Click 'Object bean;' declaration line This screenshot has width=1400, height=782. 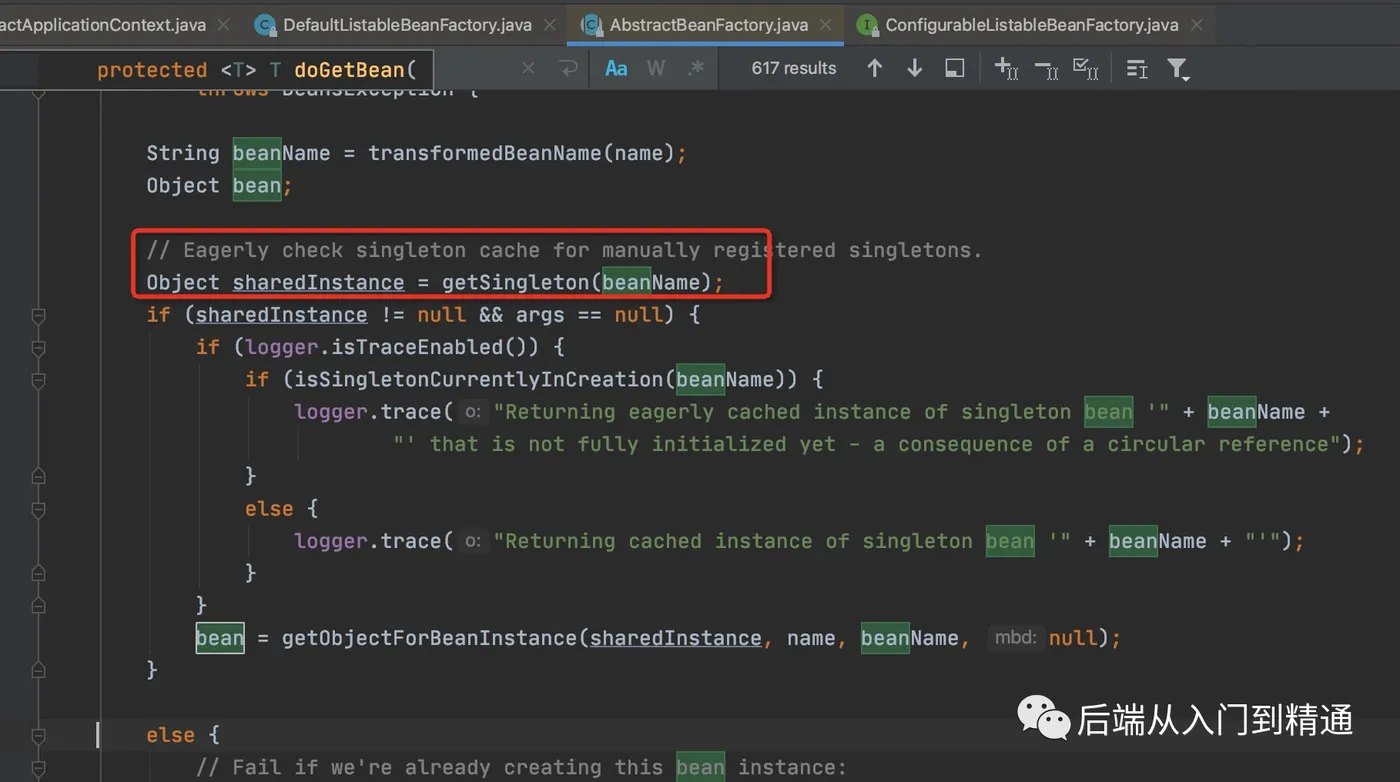[219, 185]
